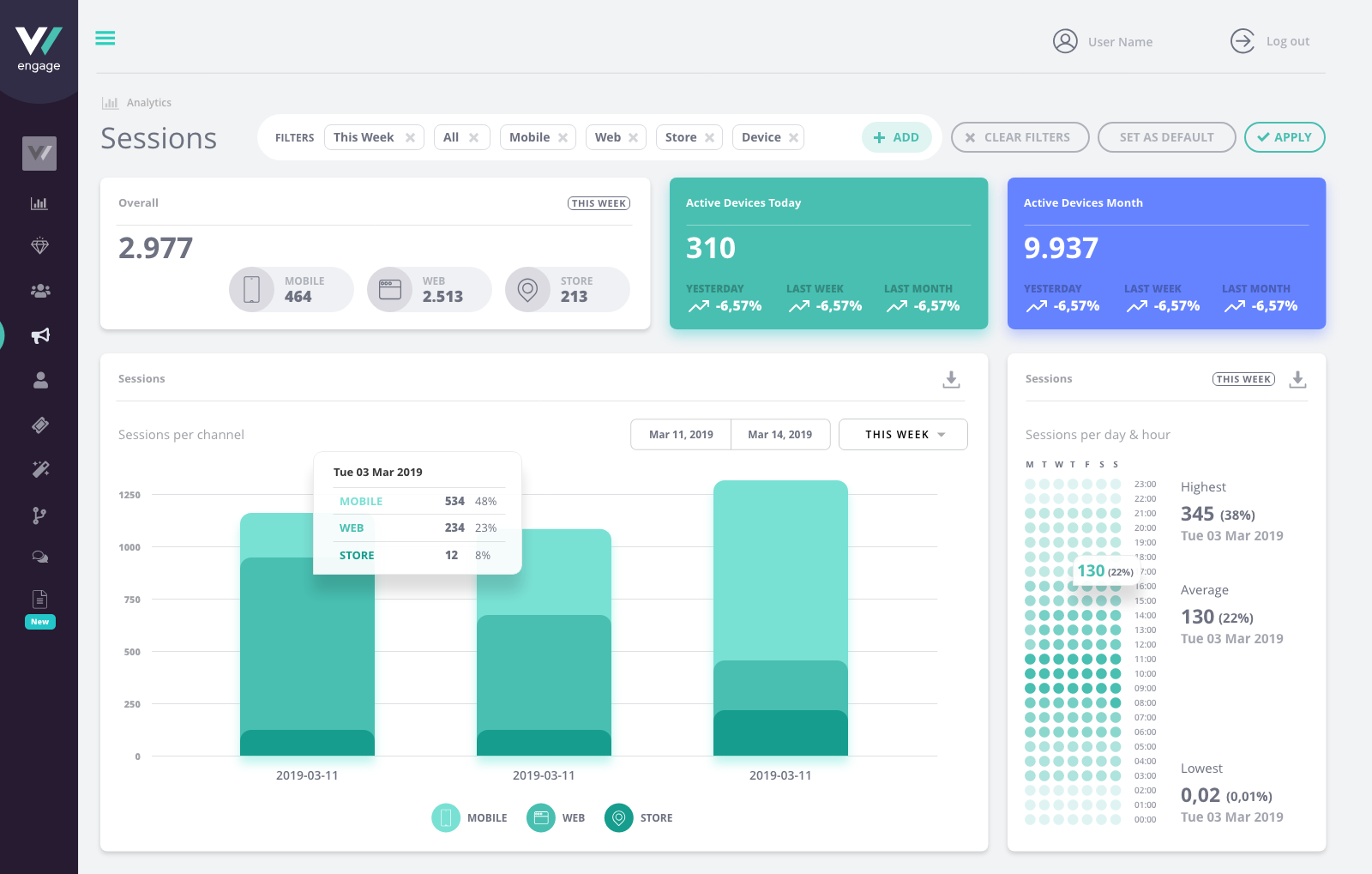Click the overall total 2.977
The width and height of the screenshot is (1372, 874).
point(155,248)
